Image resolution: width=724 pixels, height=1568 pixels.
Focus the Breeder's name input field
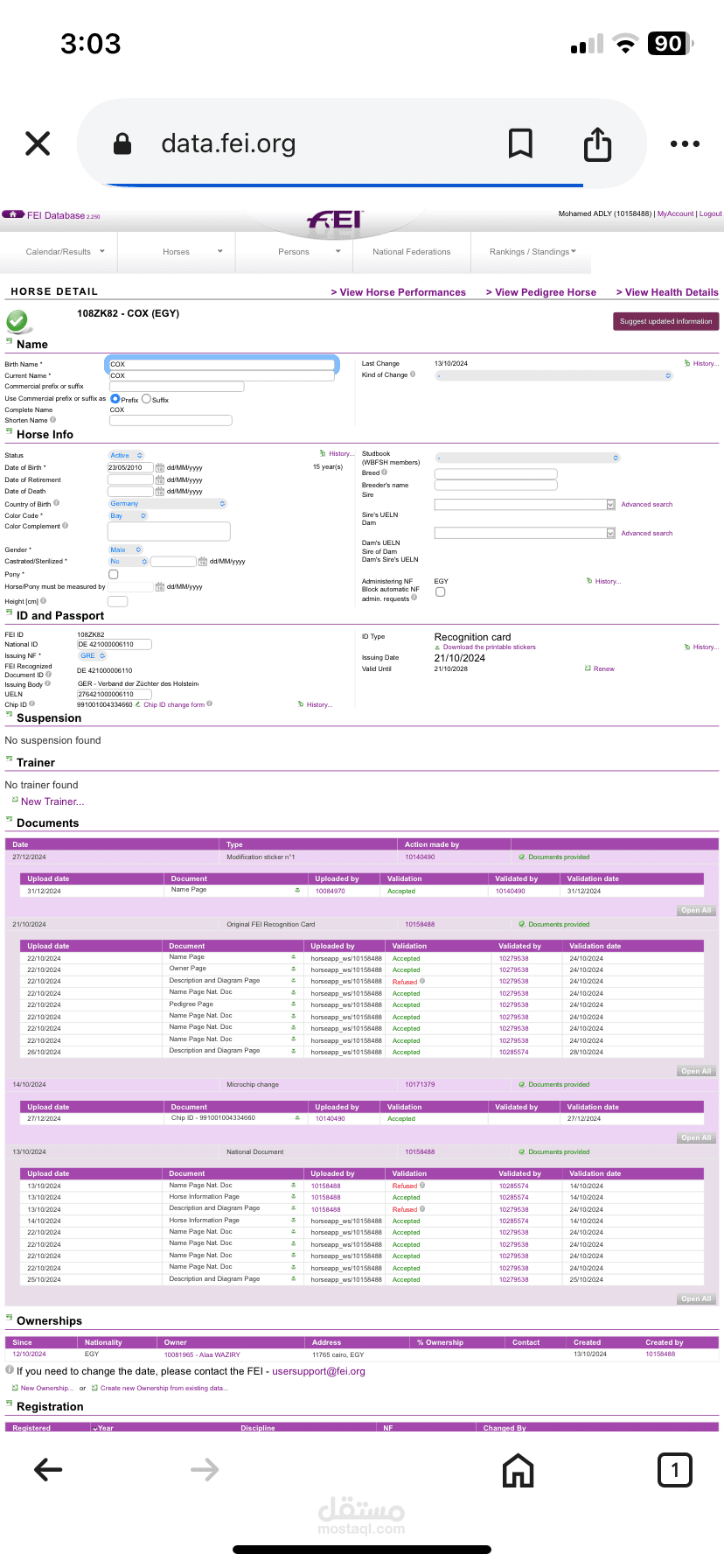coord(496,484)
